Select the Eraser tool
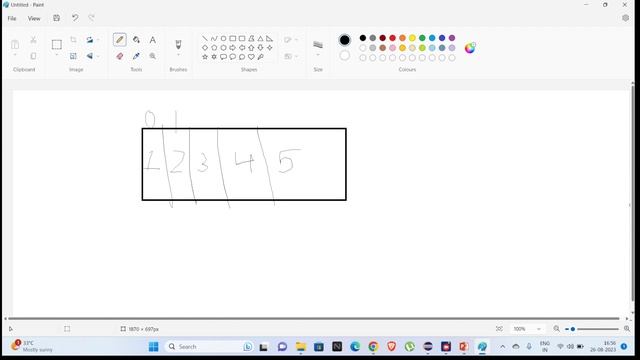 coord(120,56)
